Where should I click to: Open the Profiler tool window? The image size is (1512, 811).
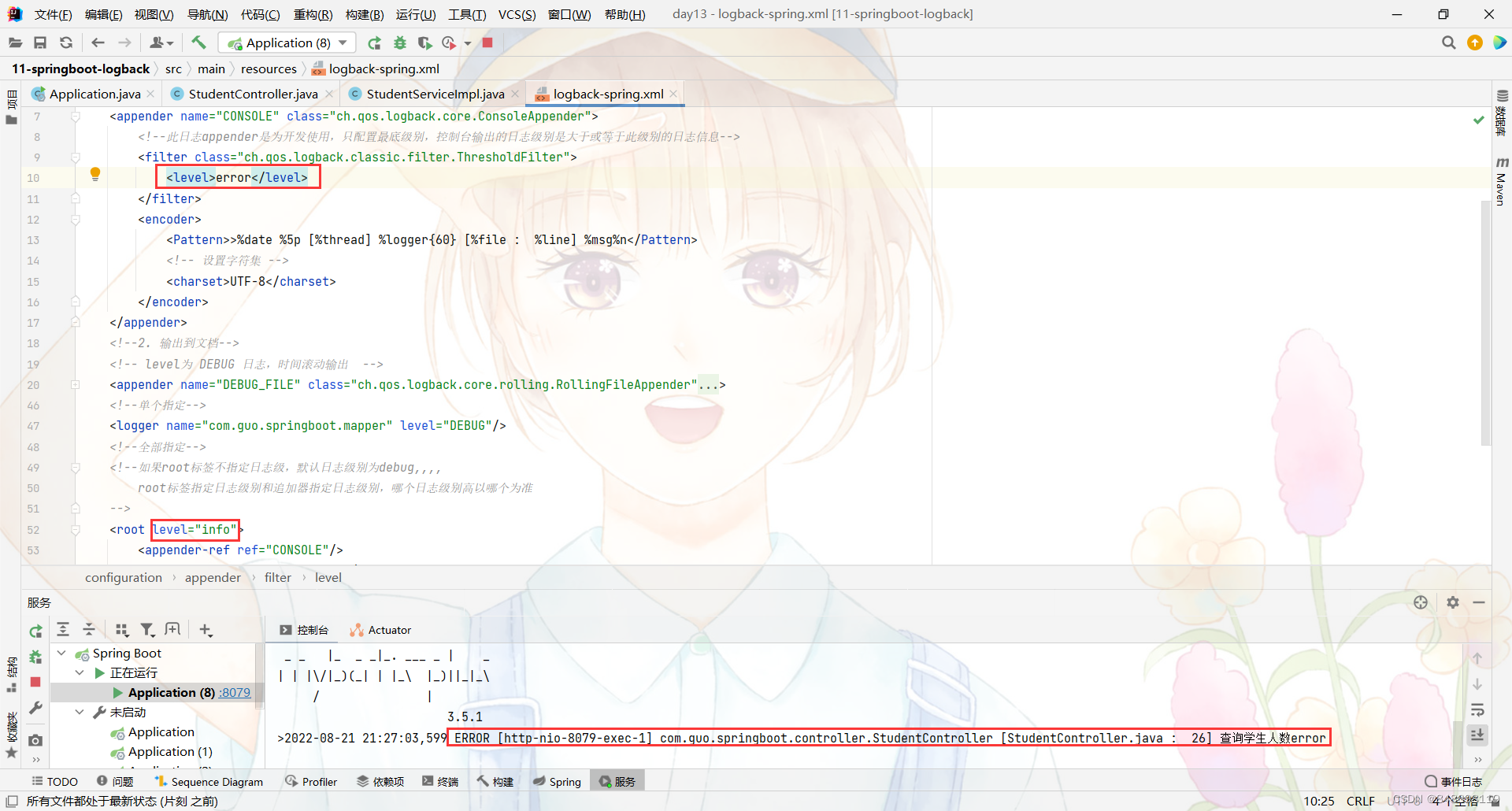(311, 781)
